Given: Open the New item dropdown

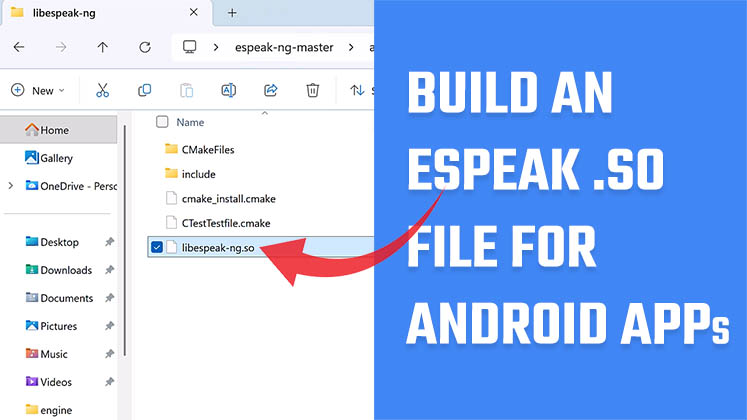Looking at the screenshot, I should click(x=37, y=90).
